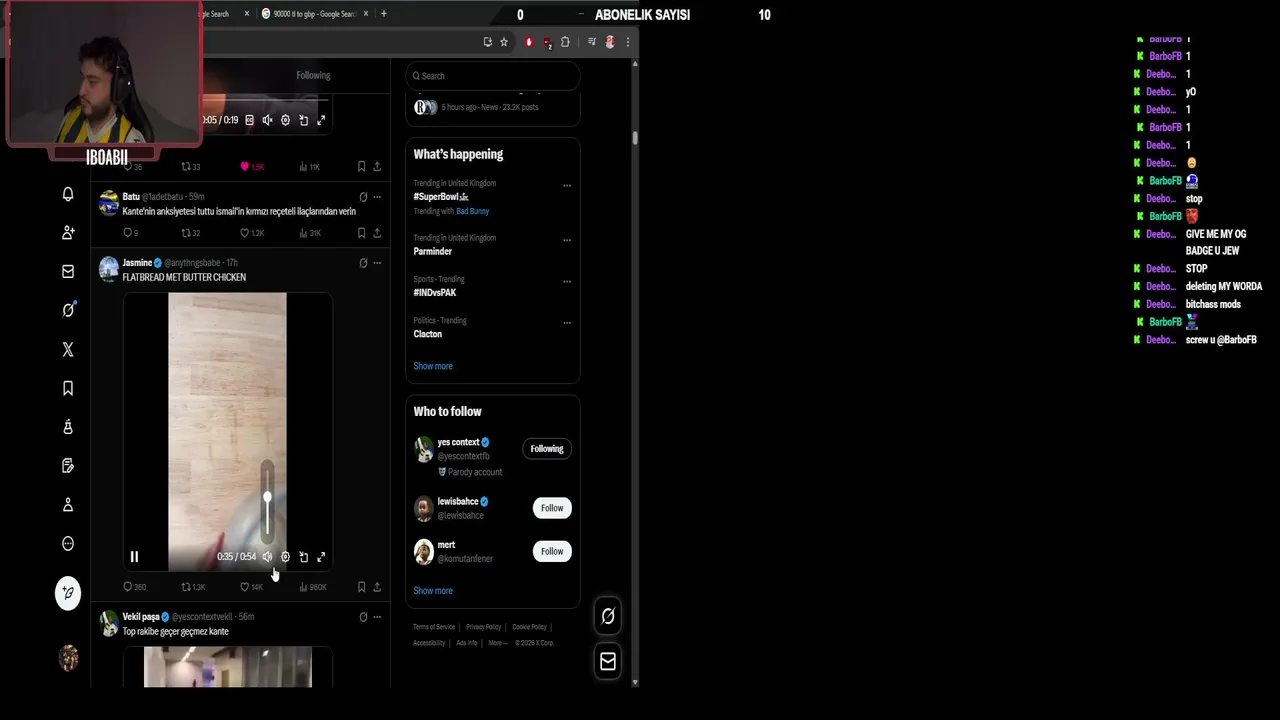The image size is (1280, 720).
Task: Follow lewisbahce
Action: (552, 508)
